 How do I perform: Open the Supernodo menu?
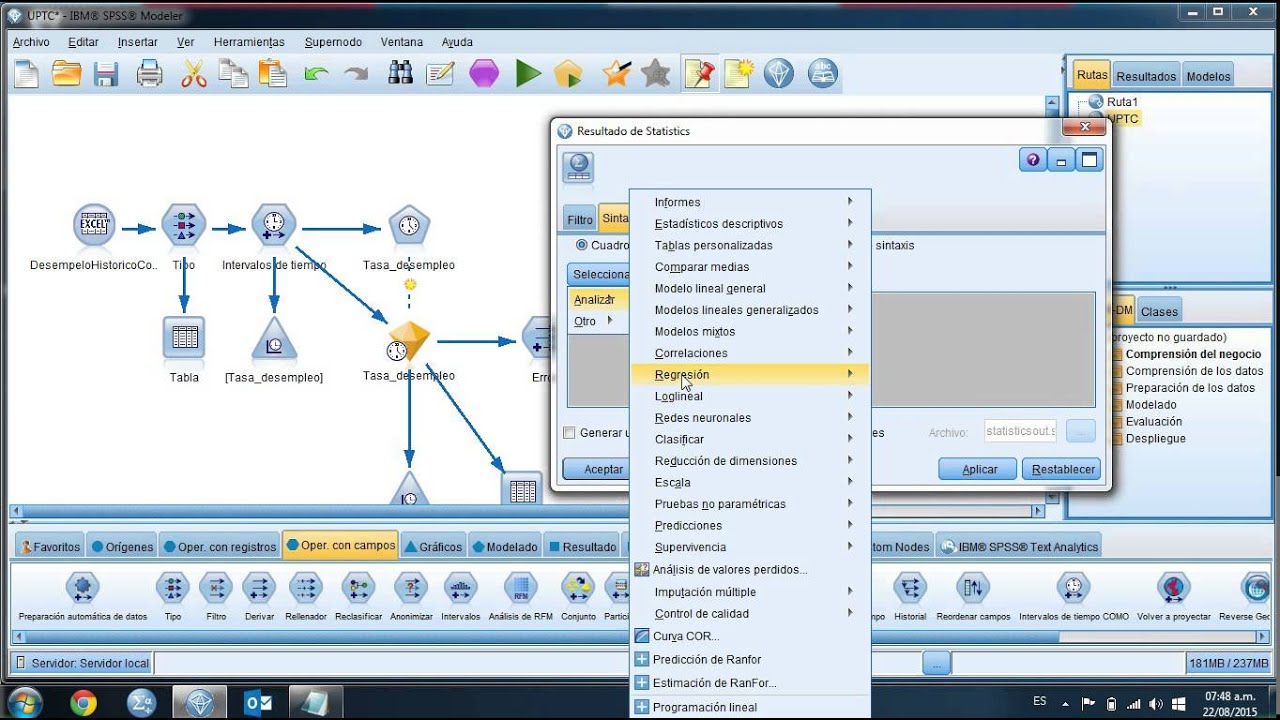coord(333,42)
